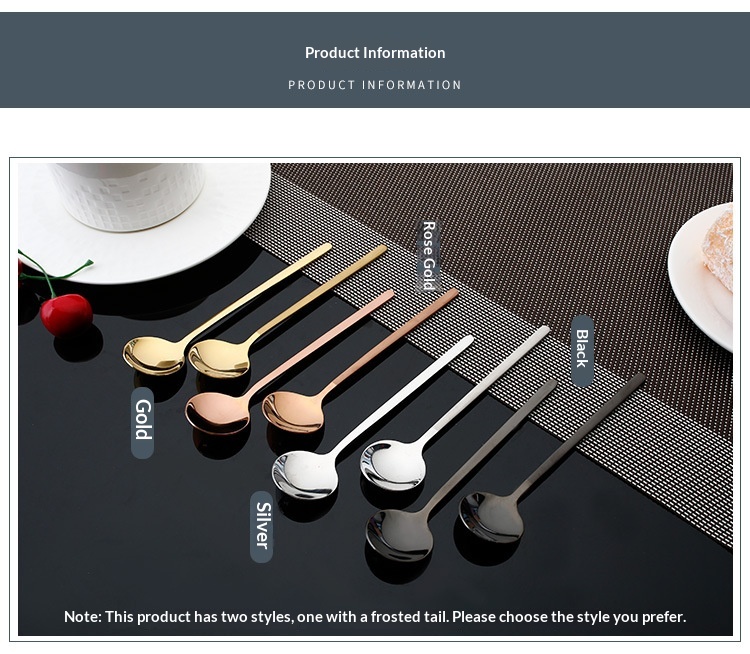Click the right silver spoon bowl

coord(393,466)
